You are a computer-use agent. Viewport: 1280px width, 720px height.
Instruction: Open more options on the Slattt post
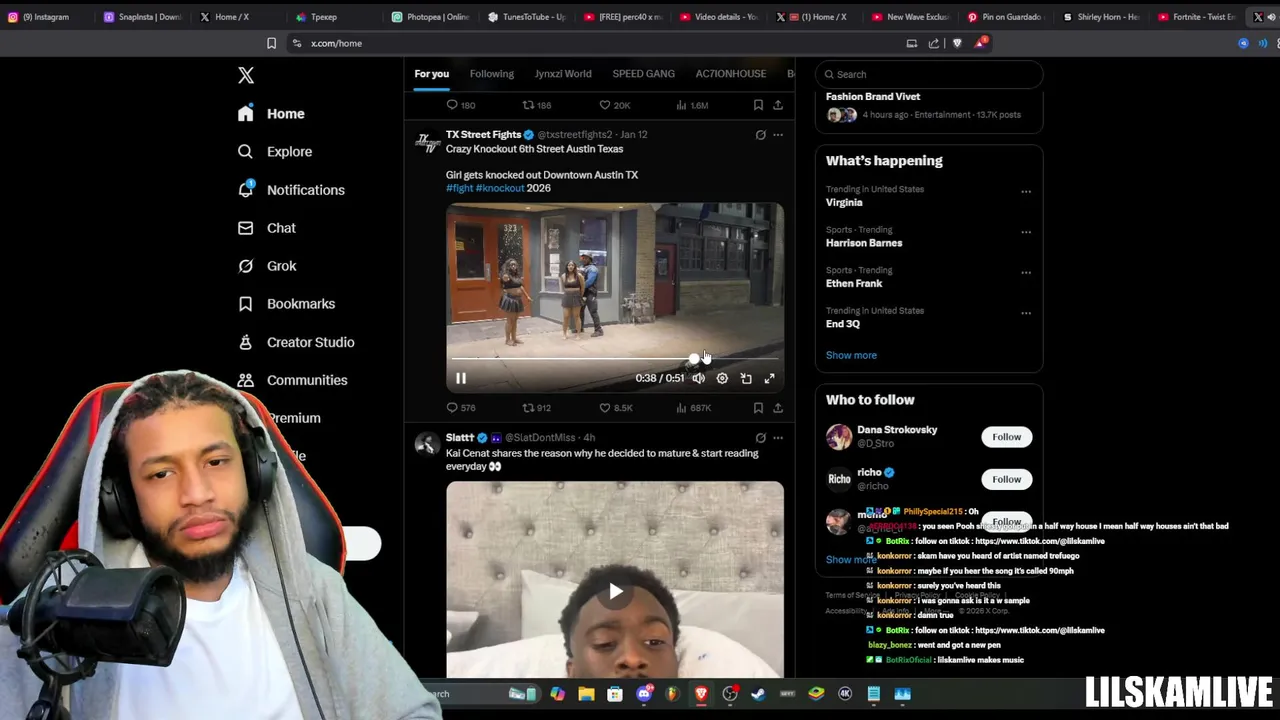tap(778, 438)
